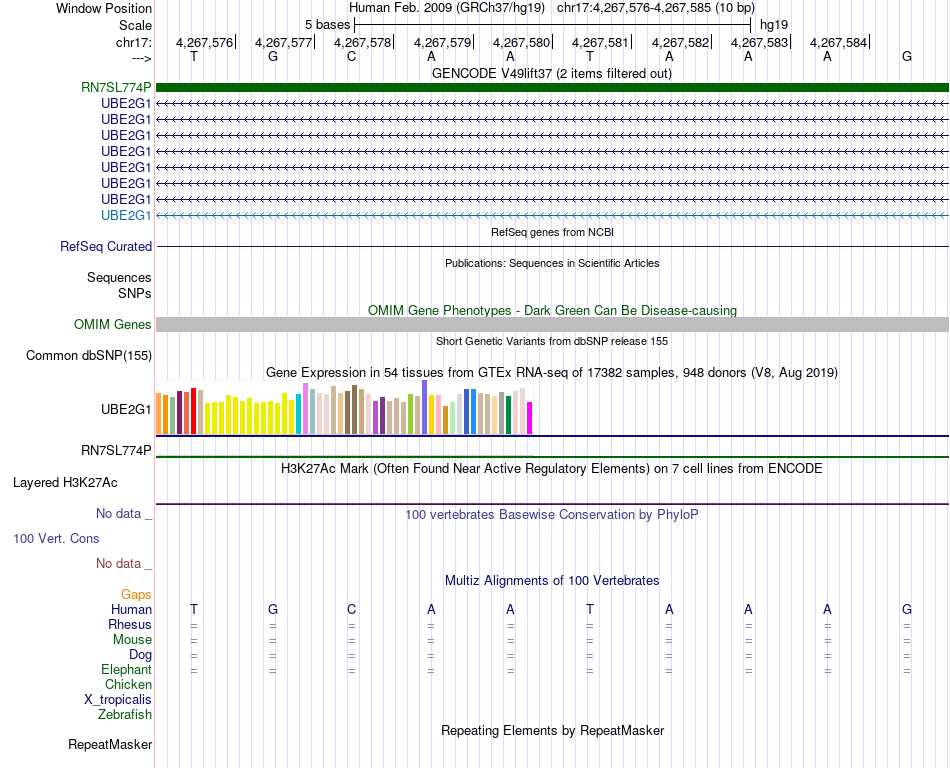
Task: Open the RefSeq genes from NCBI title
Action: 552,232
